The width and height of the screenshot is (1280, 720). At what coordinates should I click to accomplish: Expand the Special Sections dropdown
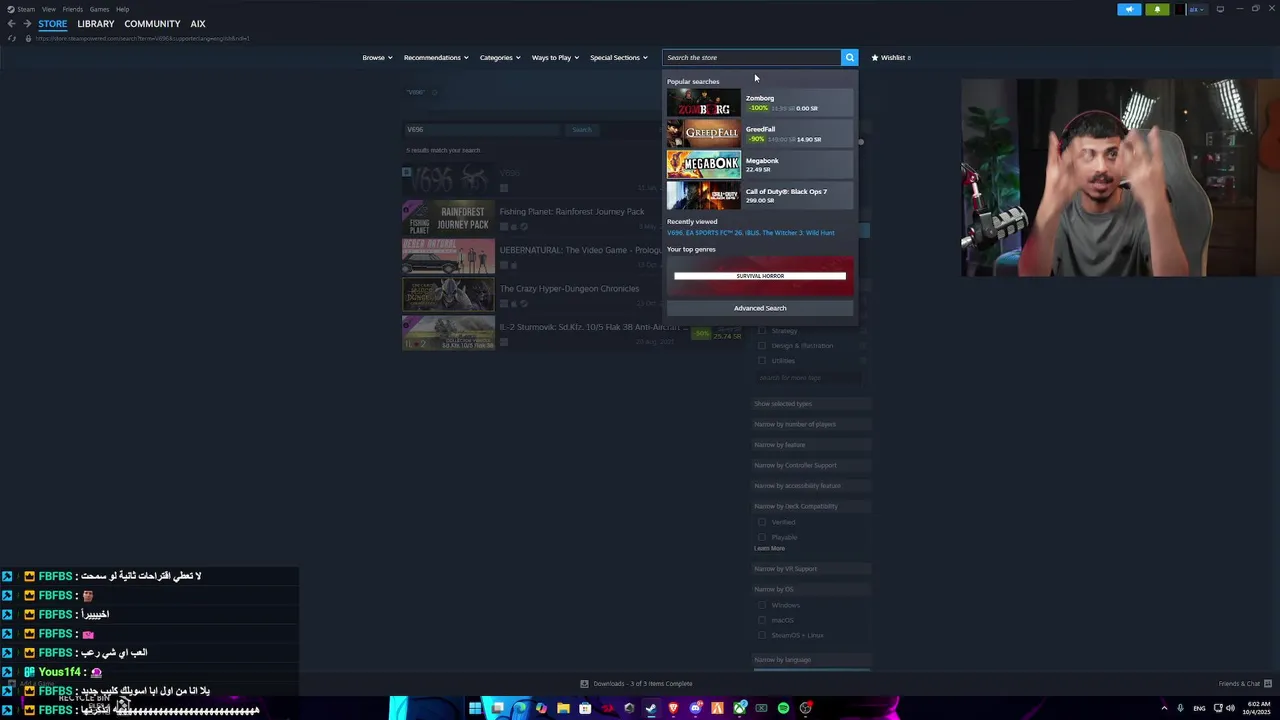618,57
